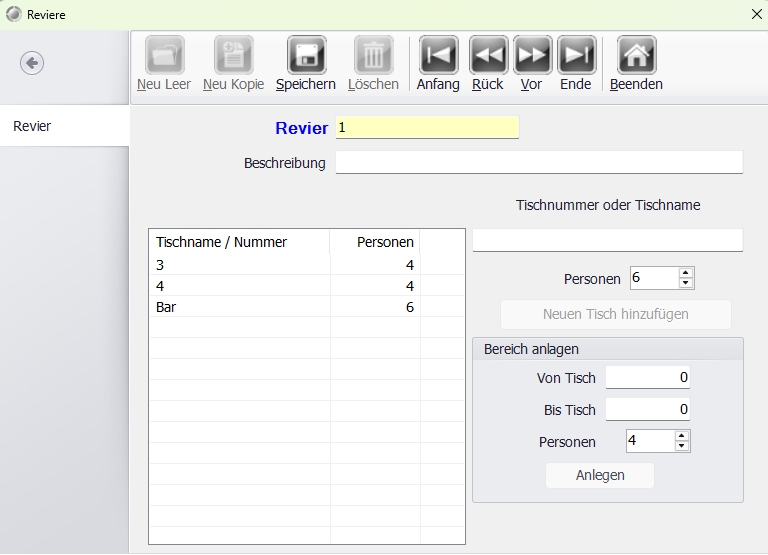Open the Revier sidebar tab
The image size is (768, 555).
tap(65, 126)
